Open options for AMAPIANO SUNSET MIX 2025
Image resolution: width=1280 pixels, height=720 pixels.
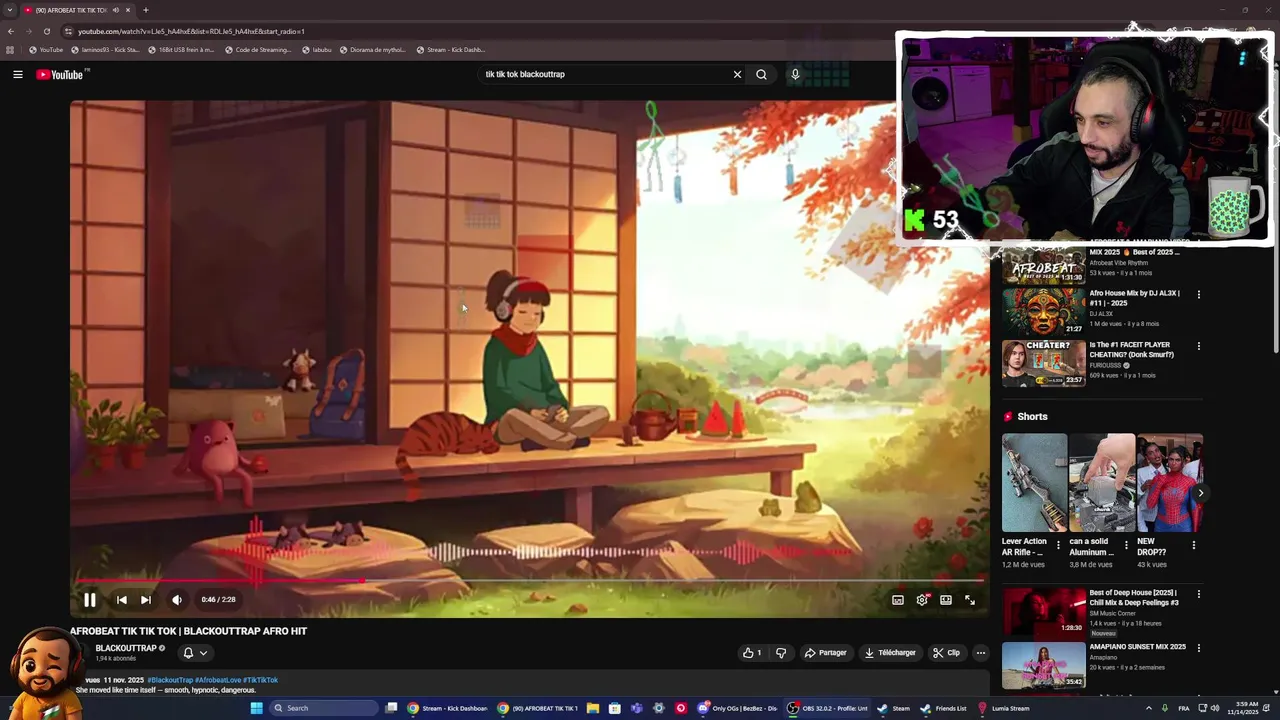(x=1198, y=648)
